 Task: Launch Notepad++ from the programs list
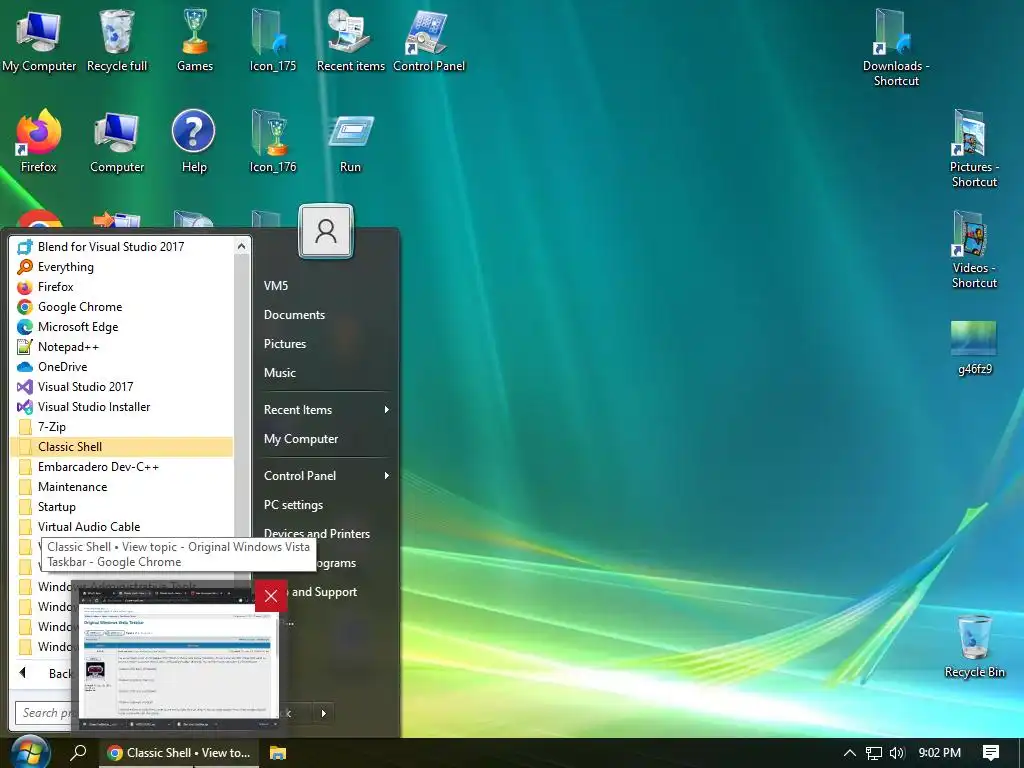pos(122,347)
